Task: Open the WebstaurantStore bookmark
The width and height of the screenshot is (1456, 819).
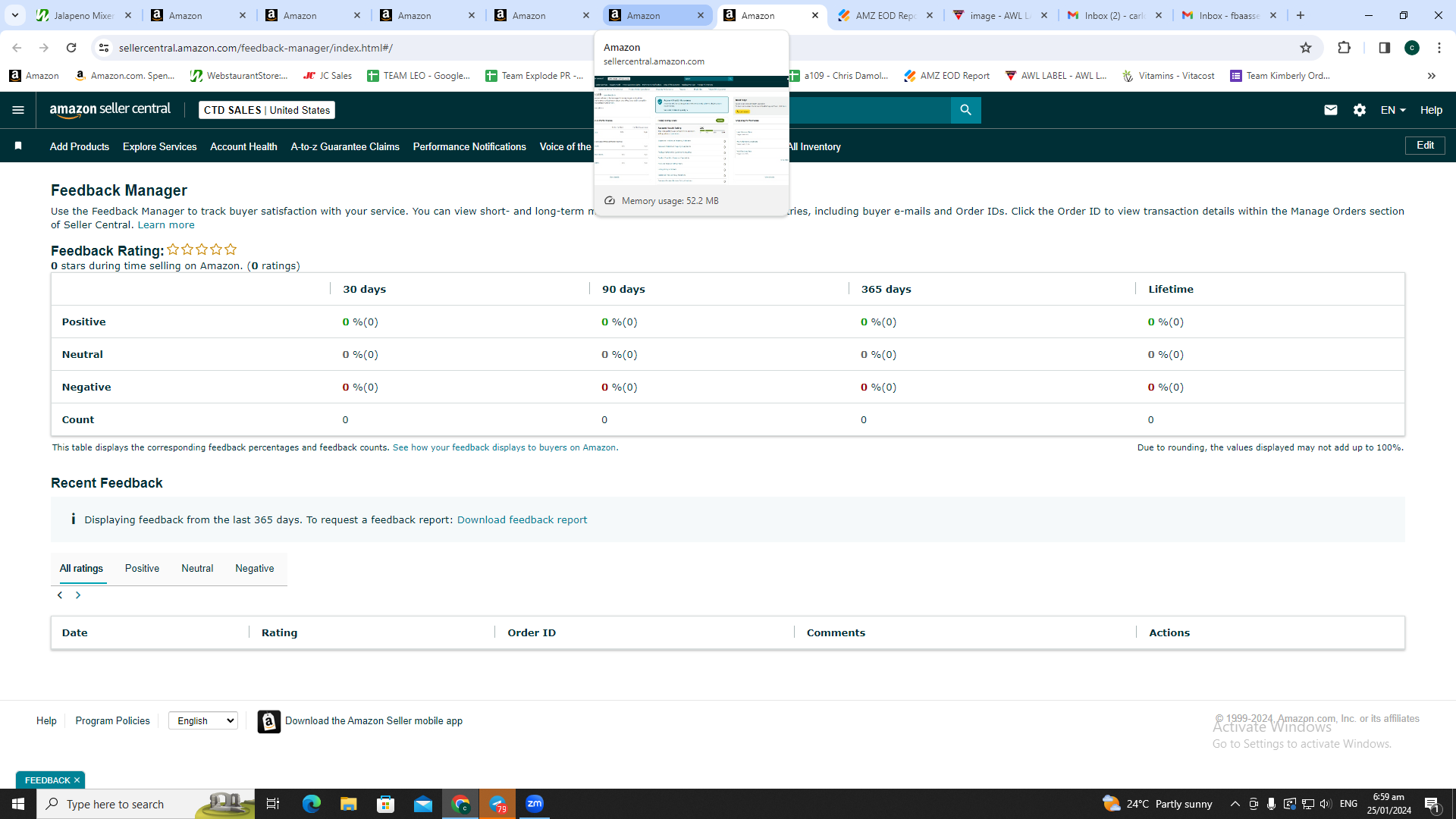Action: pyautogui.click(x=239, y=76)
